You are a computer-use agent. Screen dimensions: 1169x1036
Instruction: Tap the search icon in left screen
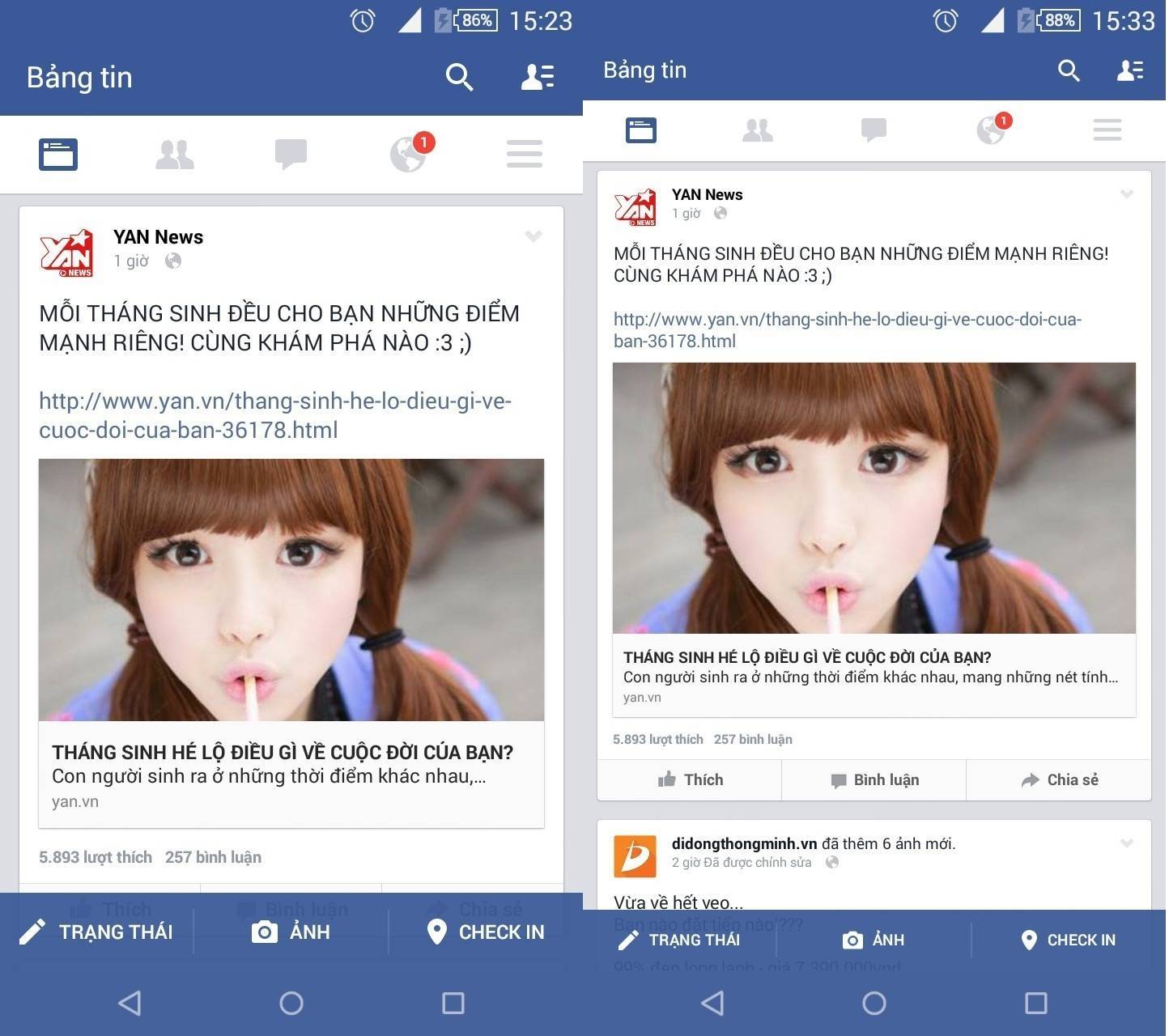[x=459, y=78]
